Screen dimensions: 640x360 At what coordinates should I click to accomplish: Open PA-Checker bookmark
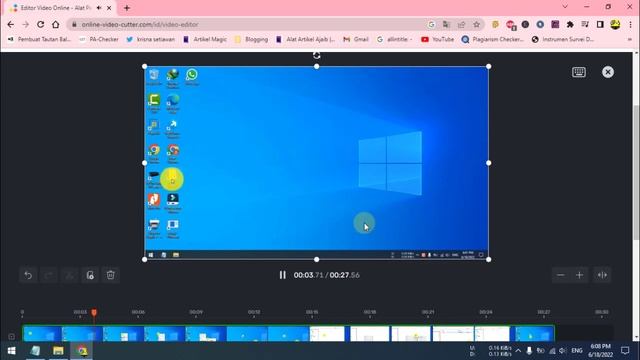99,39
